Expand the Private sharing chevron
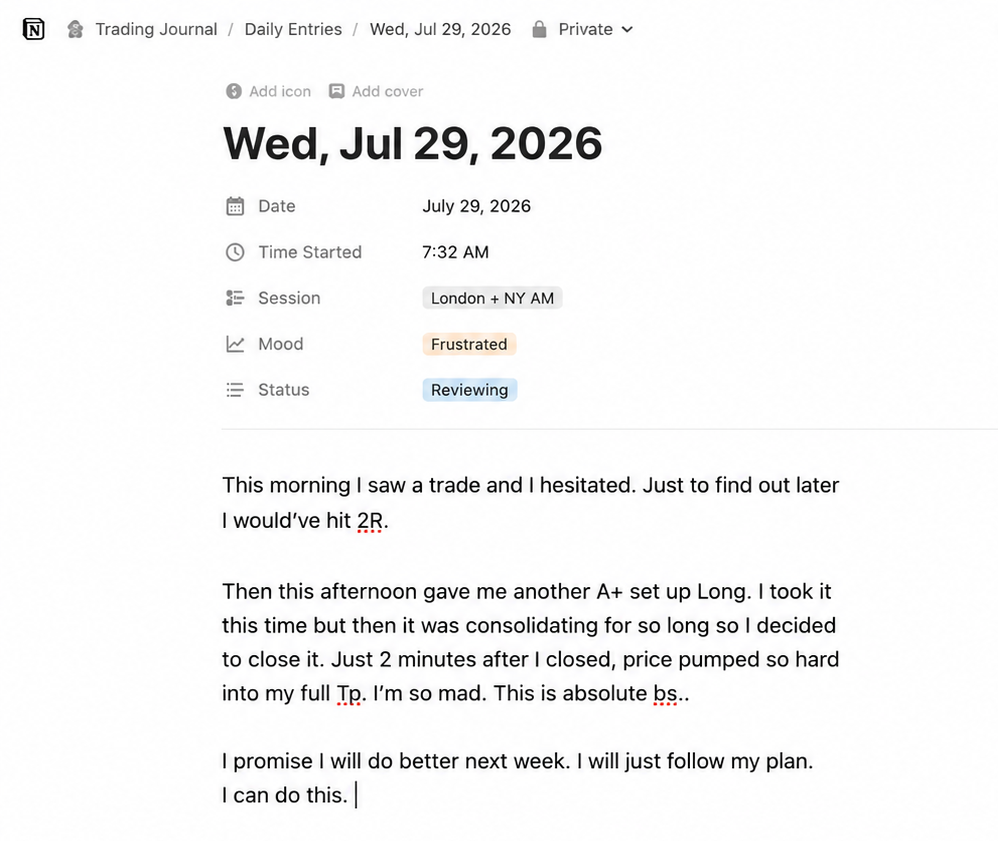 click(627, 29)
